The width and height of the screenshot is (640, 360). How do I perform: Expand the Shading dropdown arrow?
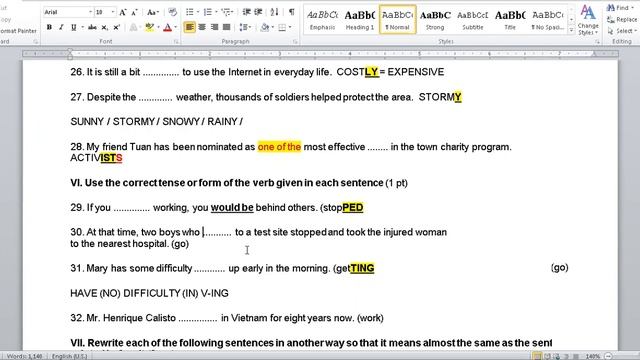[x=272, y=27]
